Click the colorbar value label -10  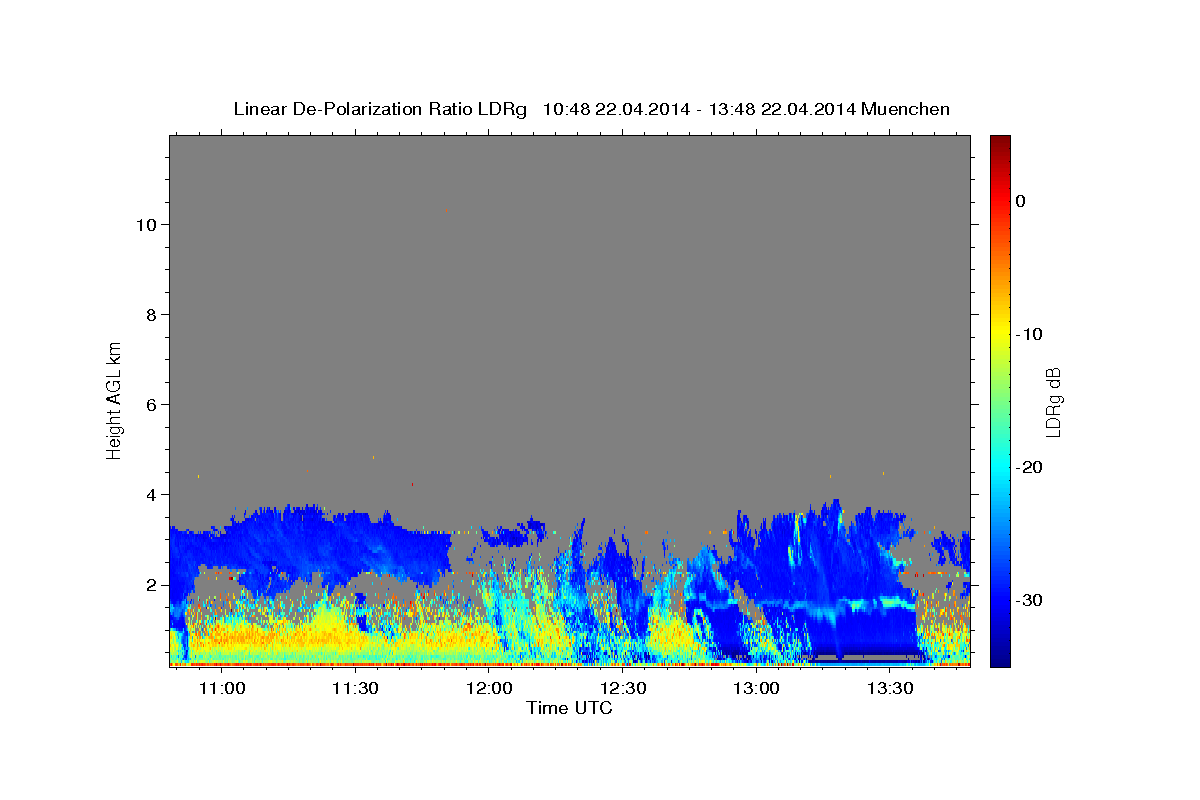(1029, 334)
